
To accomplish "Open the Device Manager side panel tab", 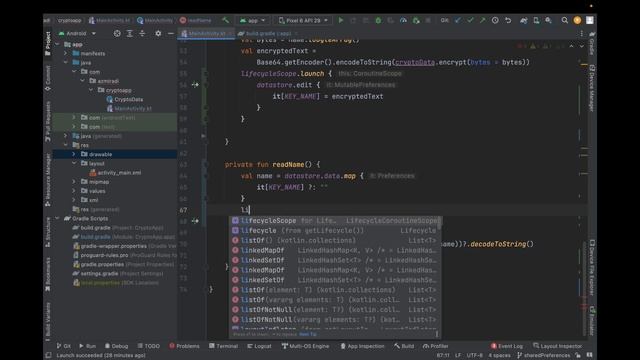I will point(592,88).
